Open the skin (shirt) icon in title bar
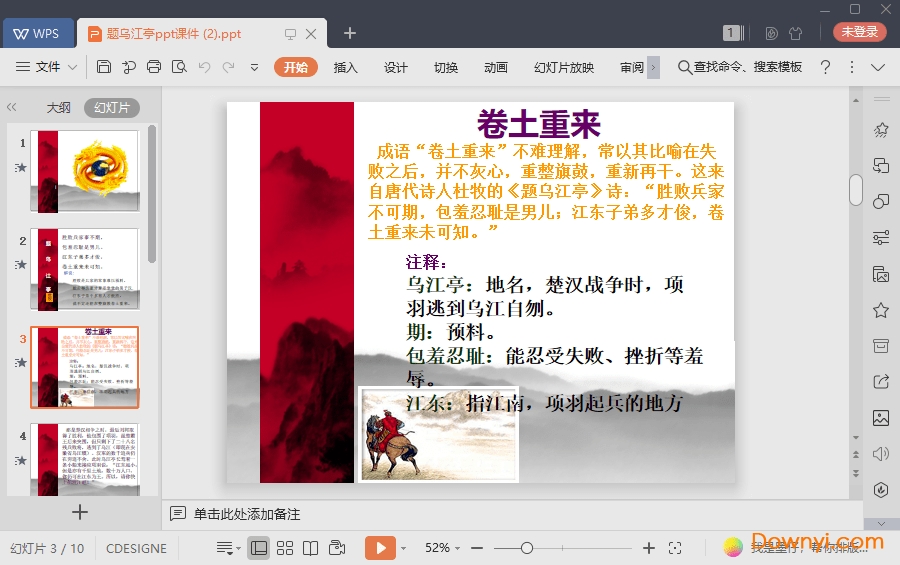Image resolution: width=900 pixels, height=565 pixels. (x=796, y=33)
